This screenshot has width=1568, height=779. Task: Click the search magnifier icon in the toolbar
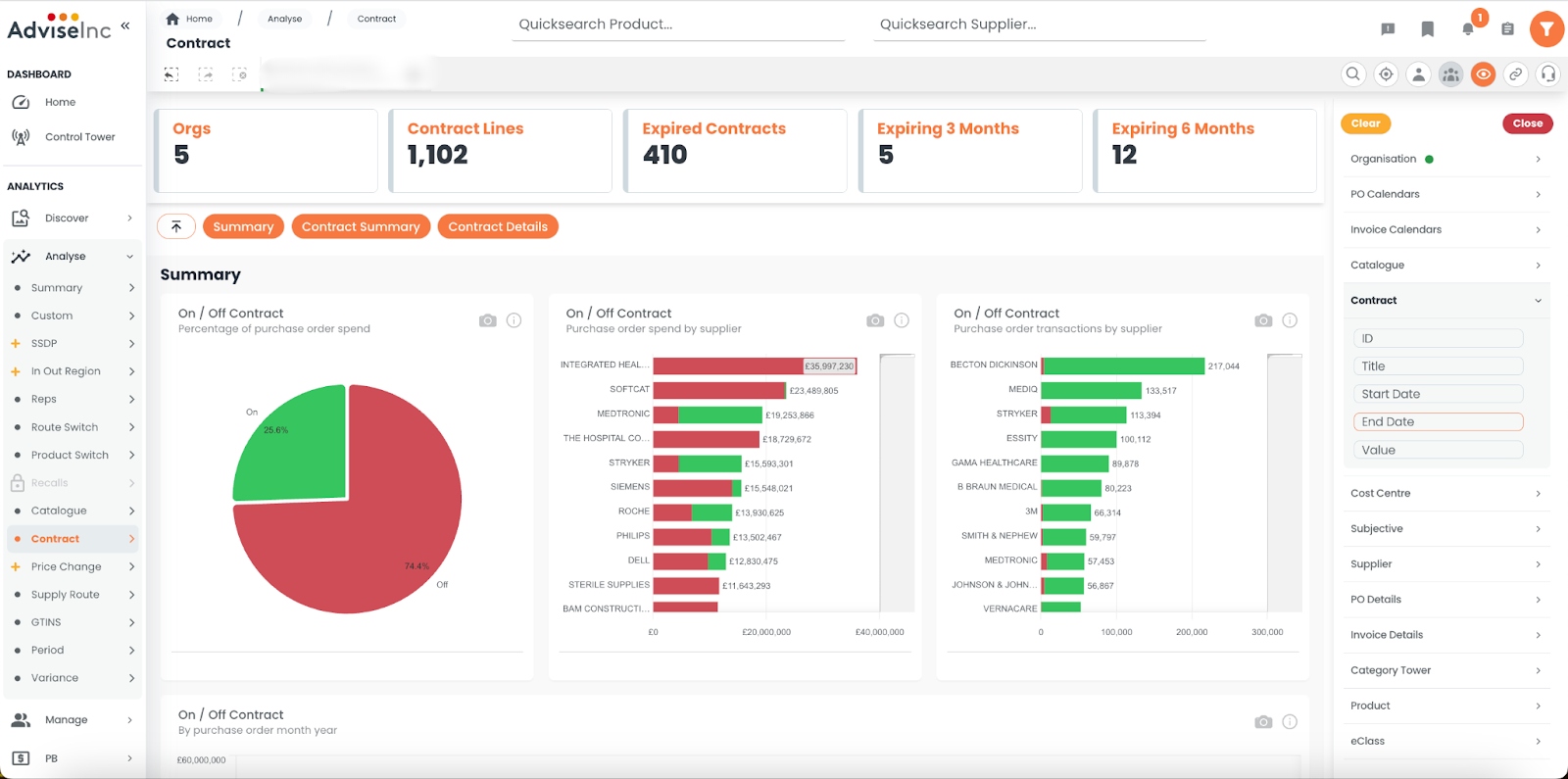coord(1353,73)
